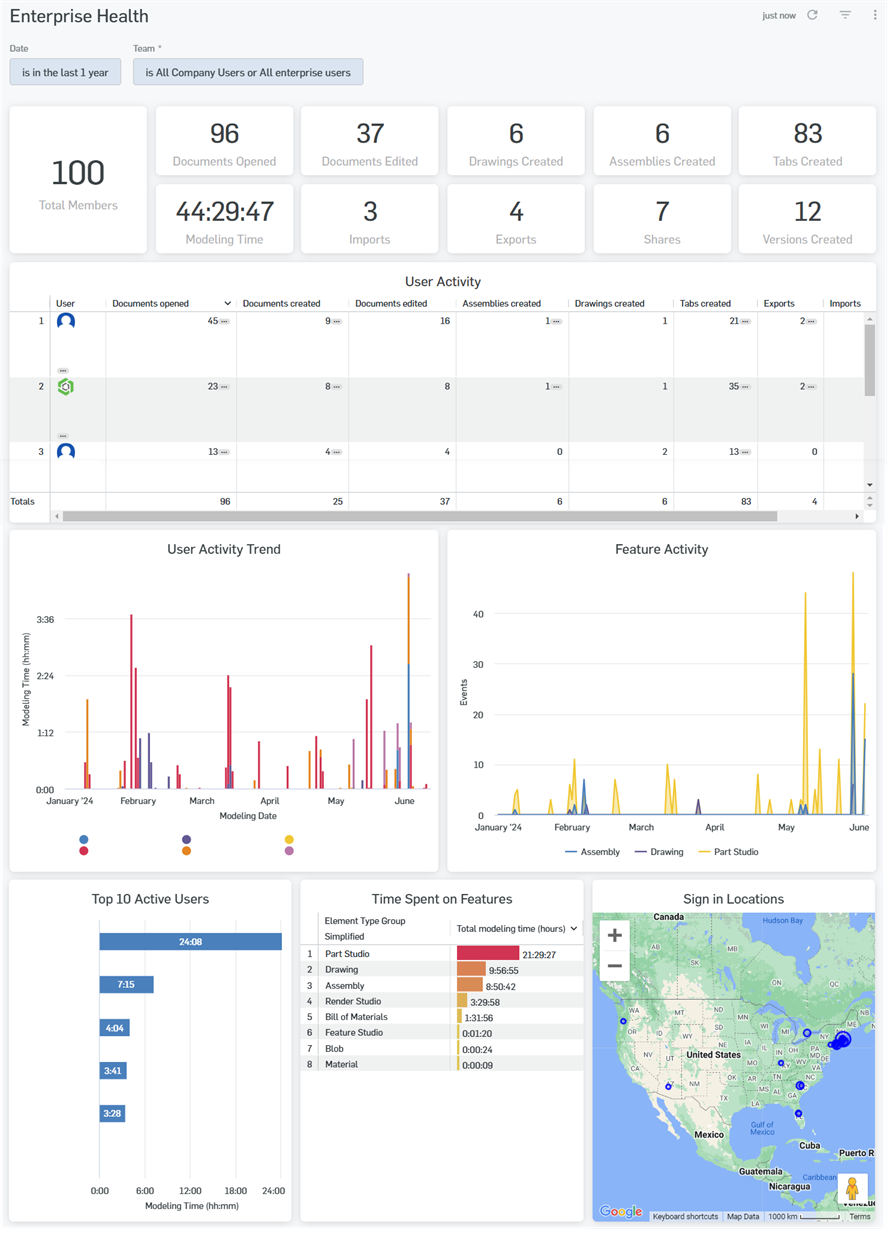Open the Date filter reading 'is in the last 1 year'
887x1236 pixels.
click(64, 72)
